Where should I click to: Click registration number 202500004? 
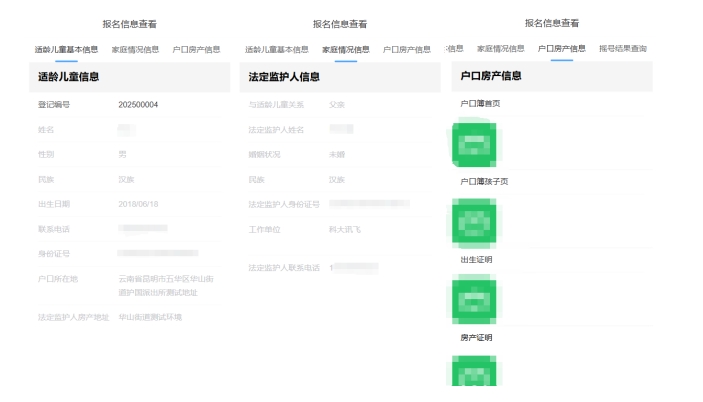pyautogui.click(x=138, y=104)
